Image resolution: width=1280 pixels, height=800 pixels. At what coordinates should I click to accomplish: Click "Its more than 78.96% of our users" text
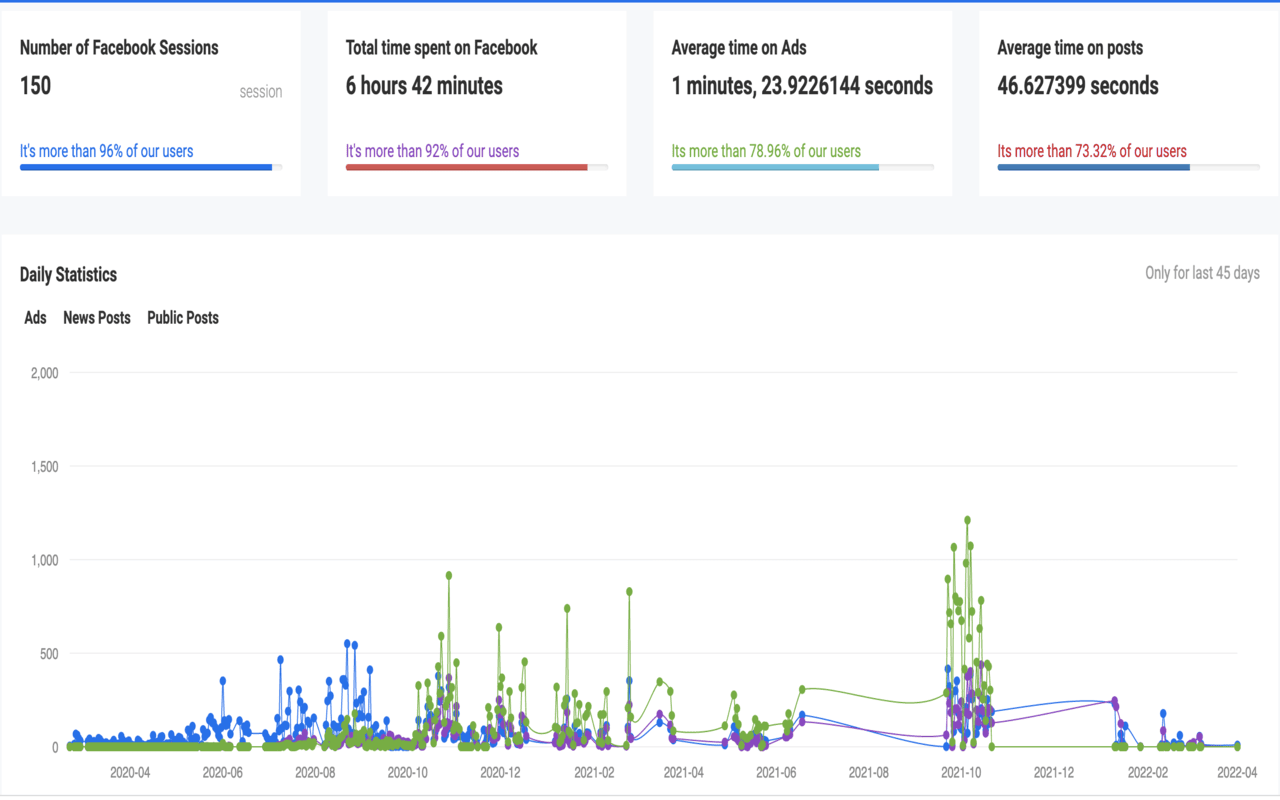point(766,151)
